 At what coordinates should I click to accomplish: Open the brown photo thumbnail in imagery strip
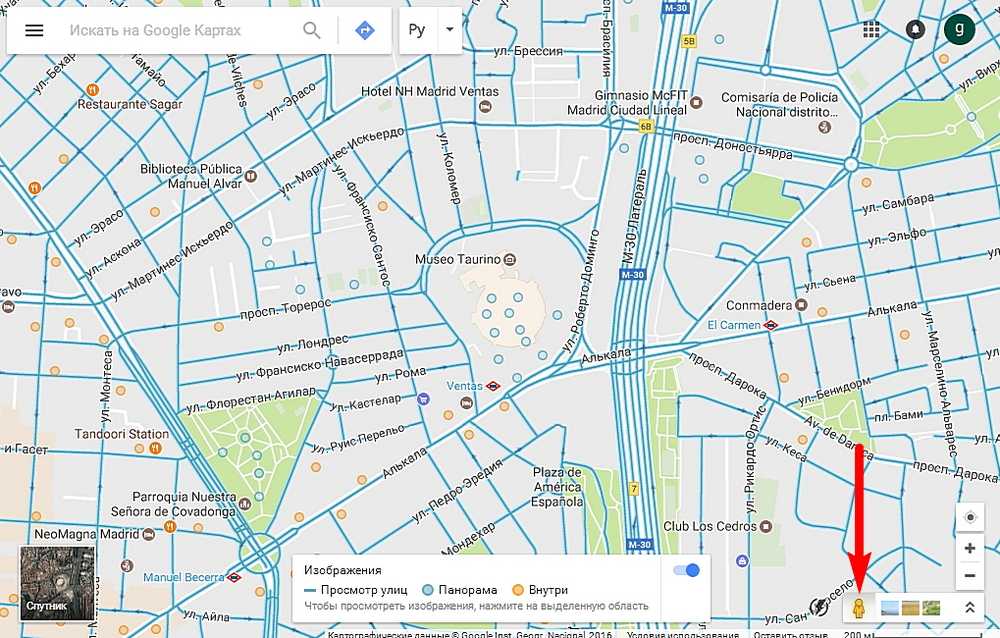[911, 608]
